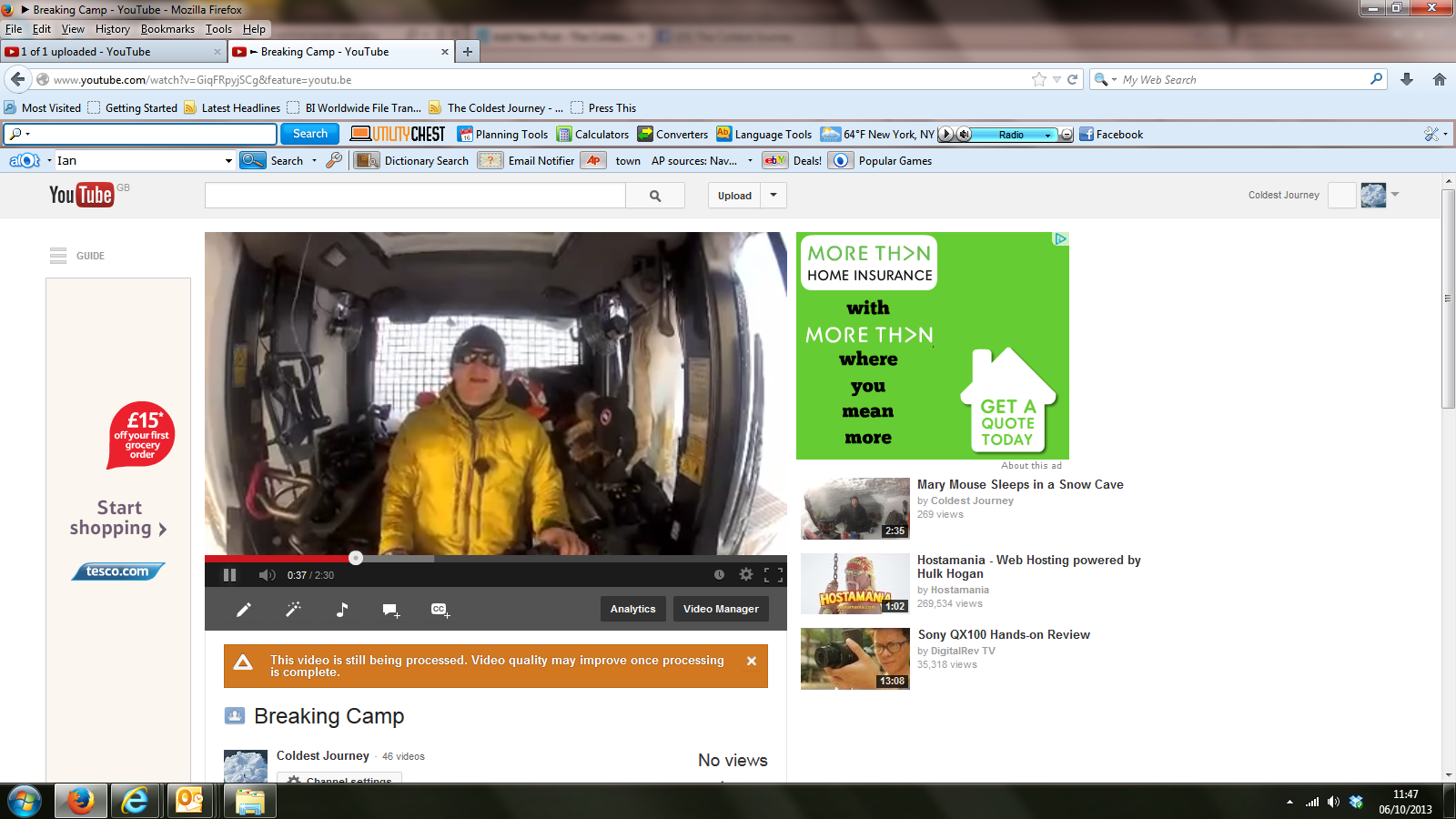Screen dimensions: 1456x819
Task: Open Sony QX100 Hands-on Review thumbnail
Action: 855,659
